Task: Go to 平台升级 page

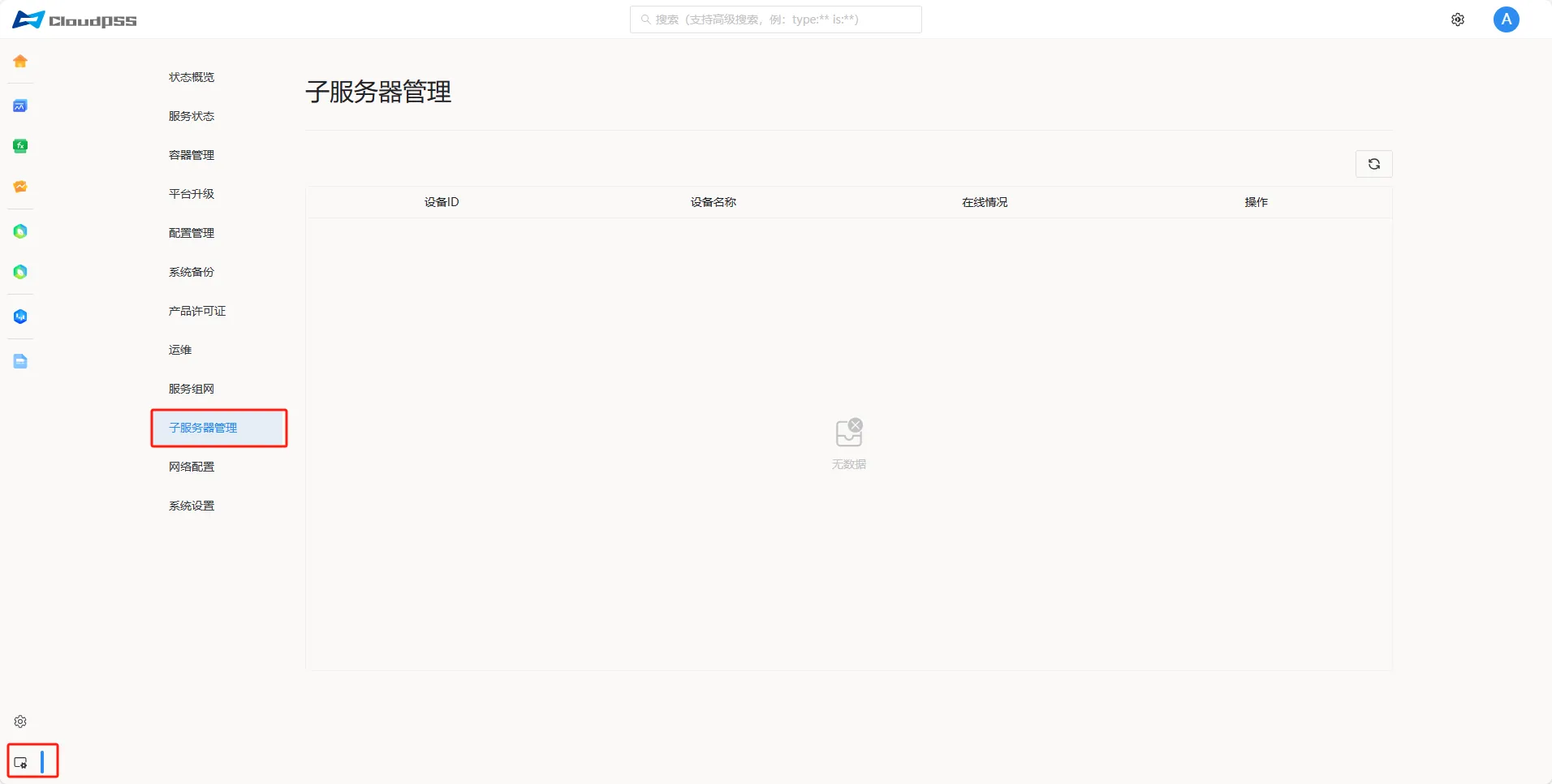Action: point(192,194)
